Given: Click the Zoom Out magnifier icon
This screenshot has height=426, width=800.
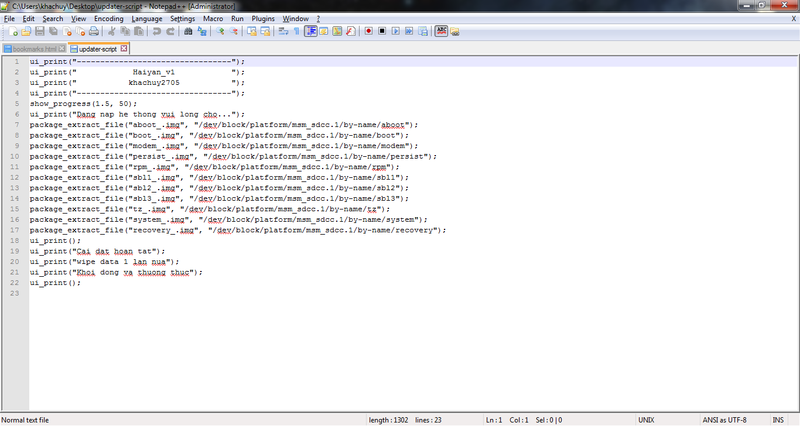Looking at the screenshot, I should pyautogui.click(x=234, y=32).
